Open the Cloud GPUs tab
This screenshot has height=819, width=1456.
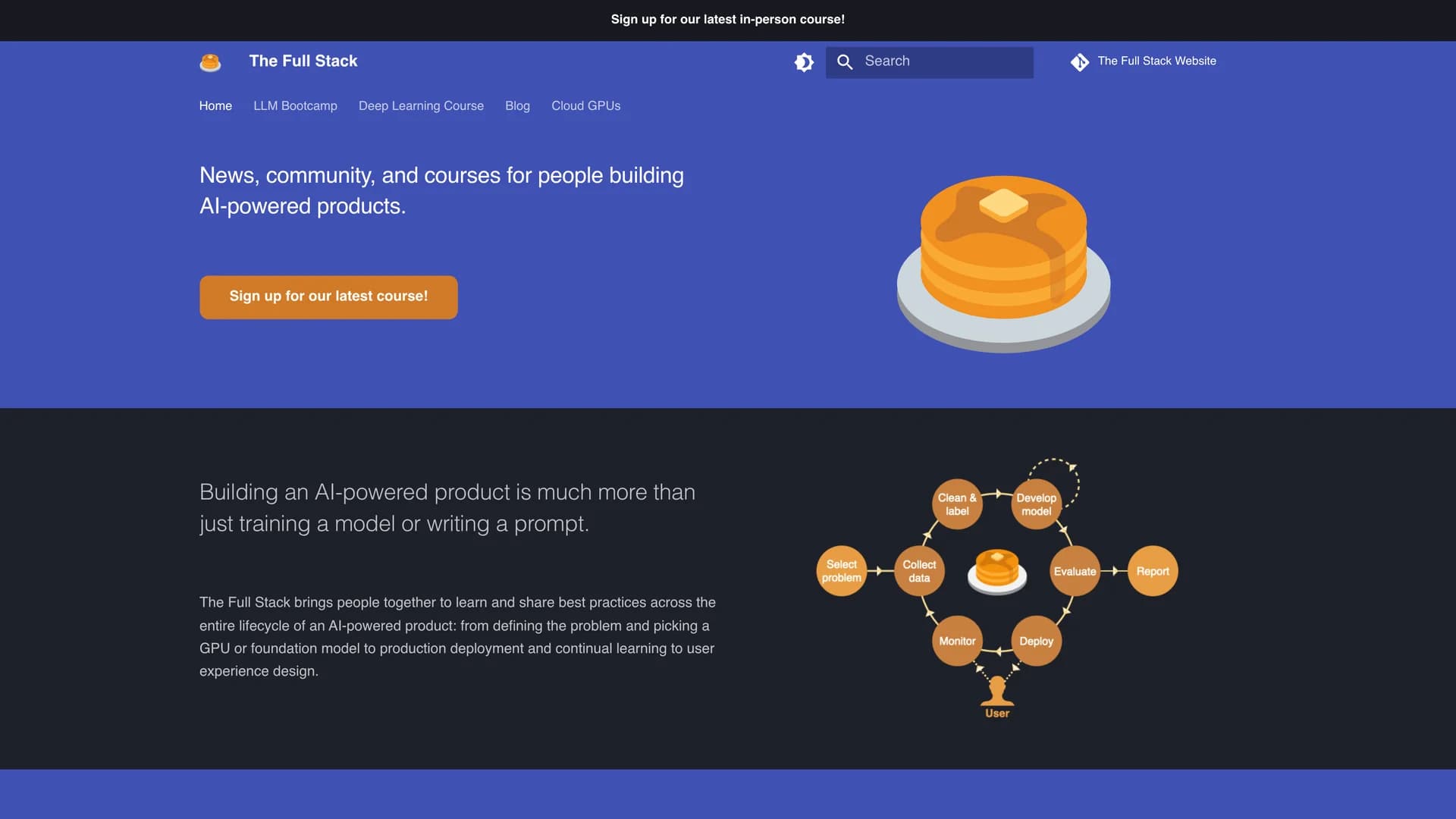(585, 106)
